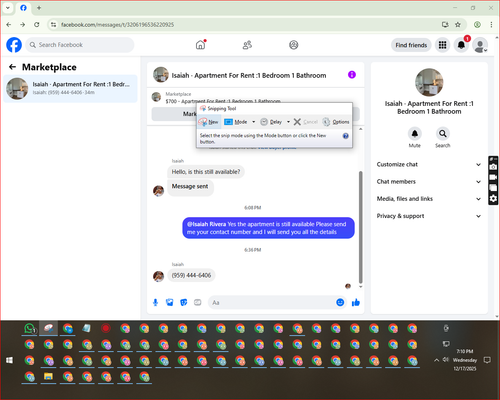Click the Search Facebook field
Image resolution: width=500 pixels, height=400 pixels.
pyautogui.click(x=80, y=45)
